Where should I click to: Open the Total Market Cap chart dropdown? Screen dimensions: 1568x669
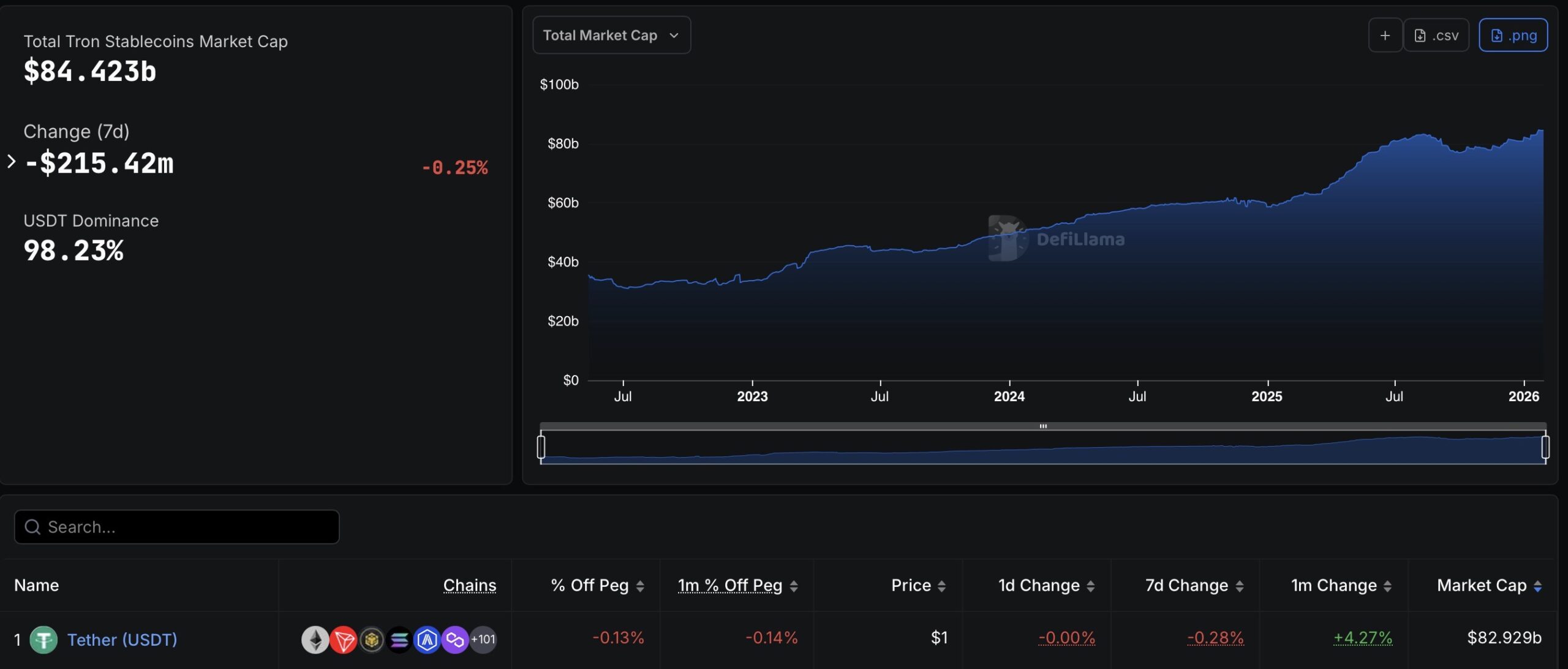[611, 35]
